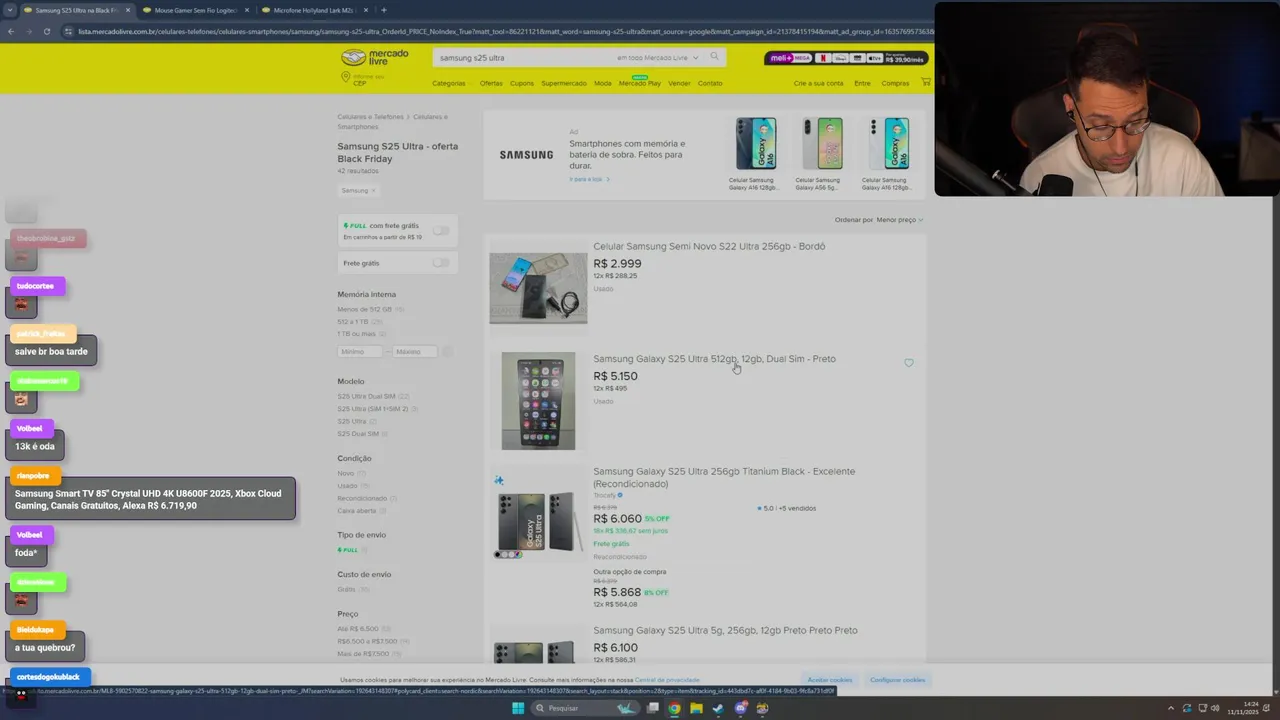Screen dimensions: 1280x720
Task: Filter price 'Até R$ 6.500'
Action: tap(357, 628)
